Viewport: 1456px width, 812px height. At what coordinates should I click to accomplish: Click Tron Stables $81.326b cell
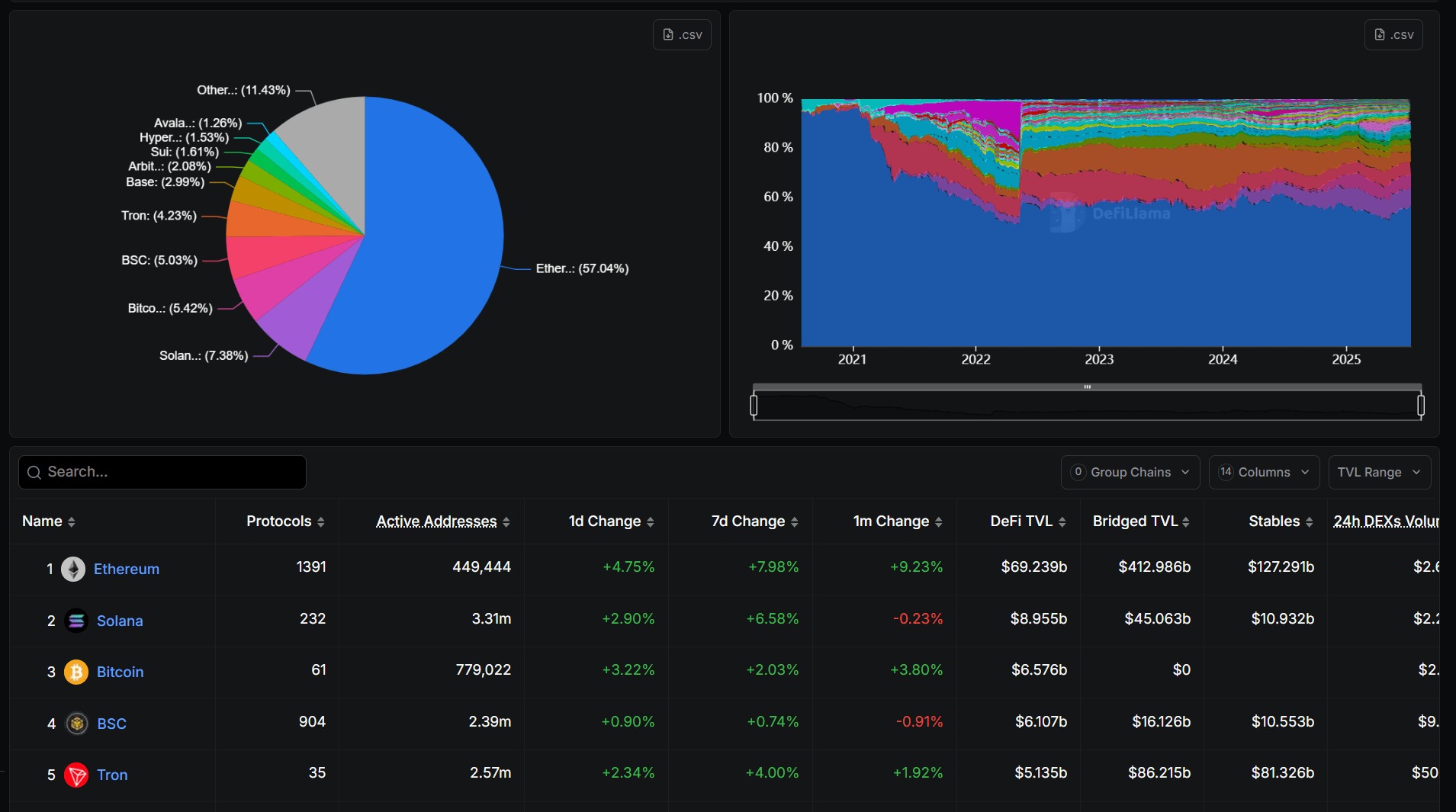tap(1282, 772)
